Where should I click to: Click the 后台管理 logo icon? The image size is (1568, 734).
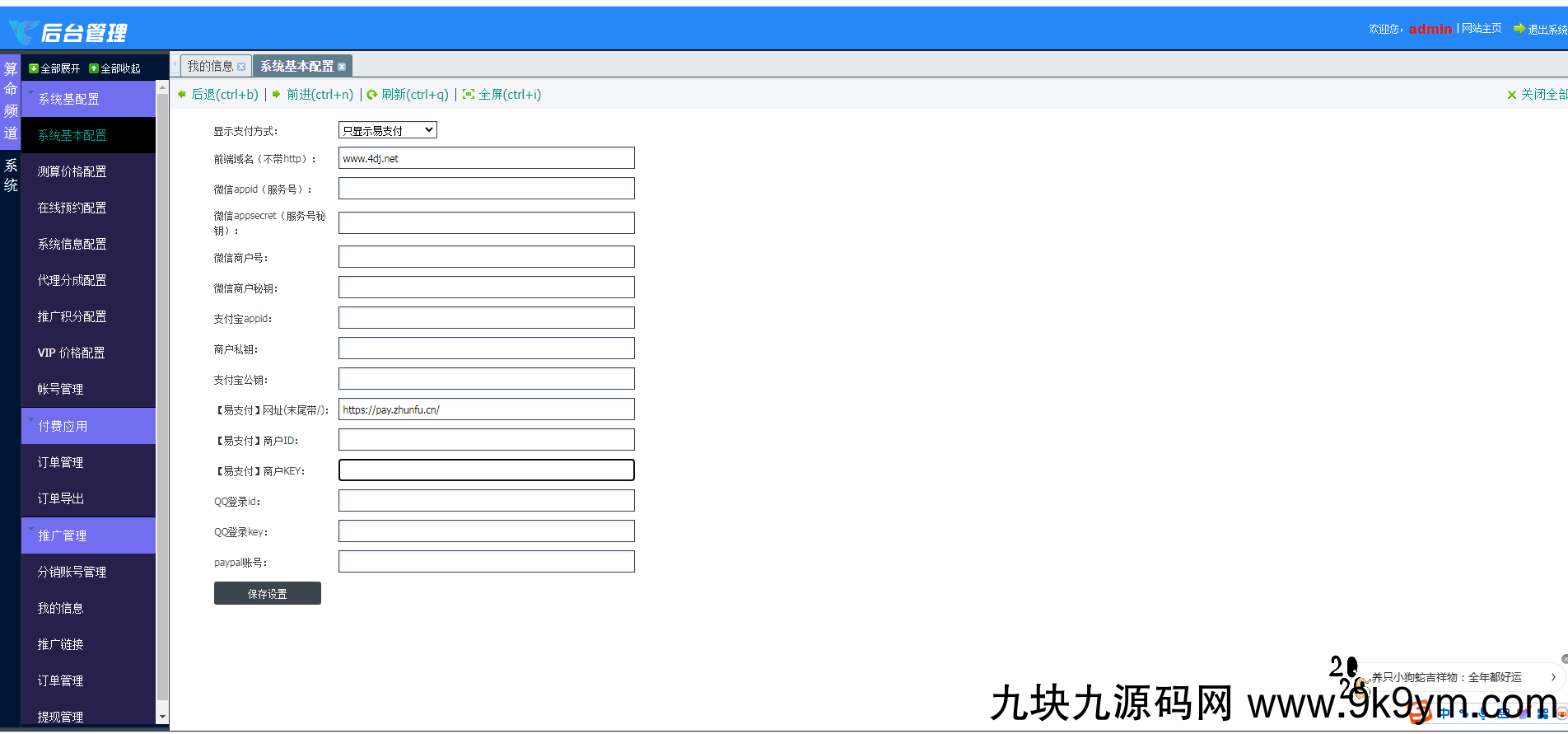point(23,32)
